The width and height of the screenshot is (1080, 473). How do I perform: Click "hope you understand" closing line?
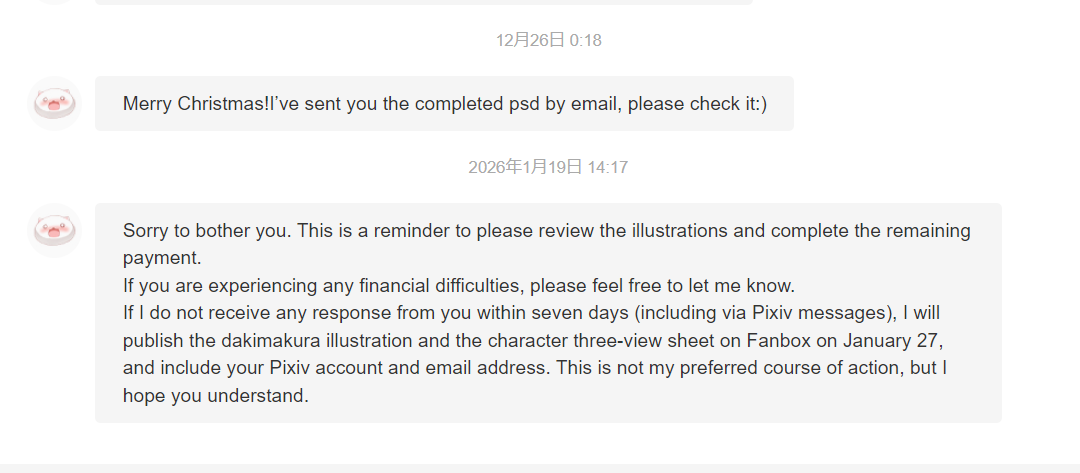215,395
